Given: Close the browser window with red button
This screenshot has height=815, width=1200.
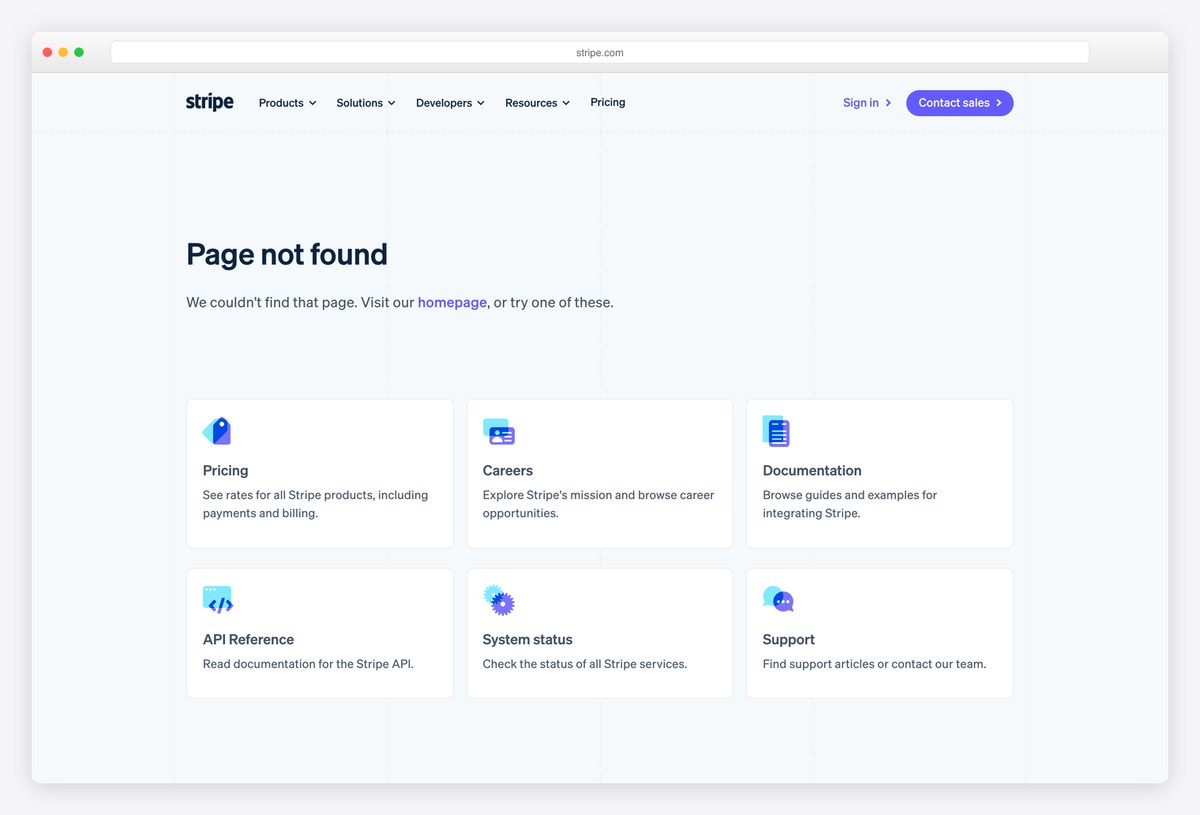Looking at the screenshot, I should click(47, 52).
